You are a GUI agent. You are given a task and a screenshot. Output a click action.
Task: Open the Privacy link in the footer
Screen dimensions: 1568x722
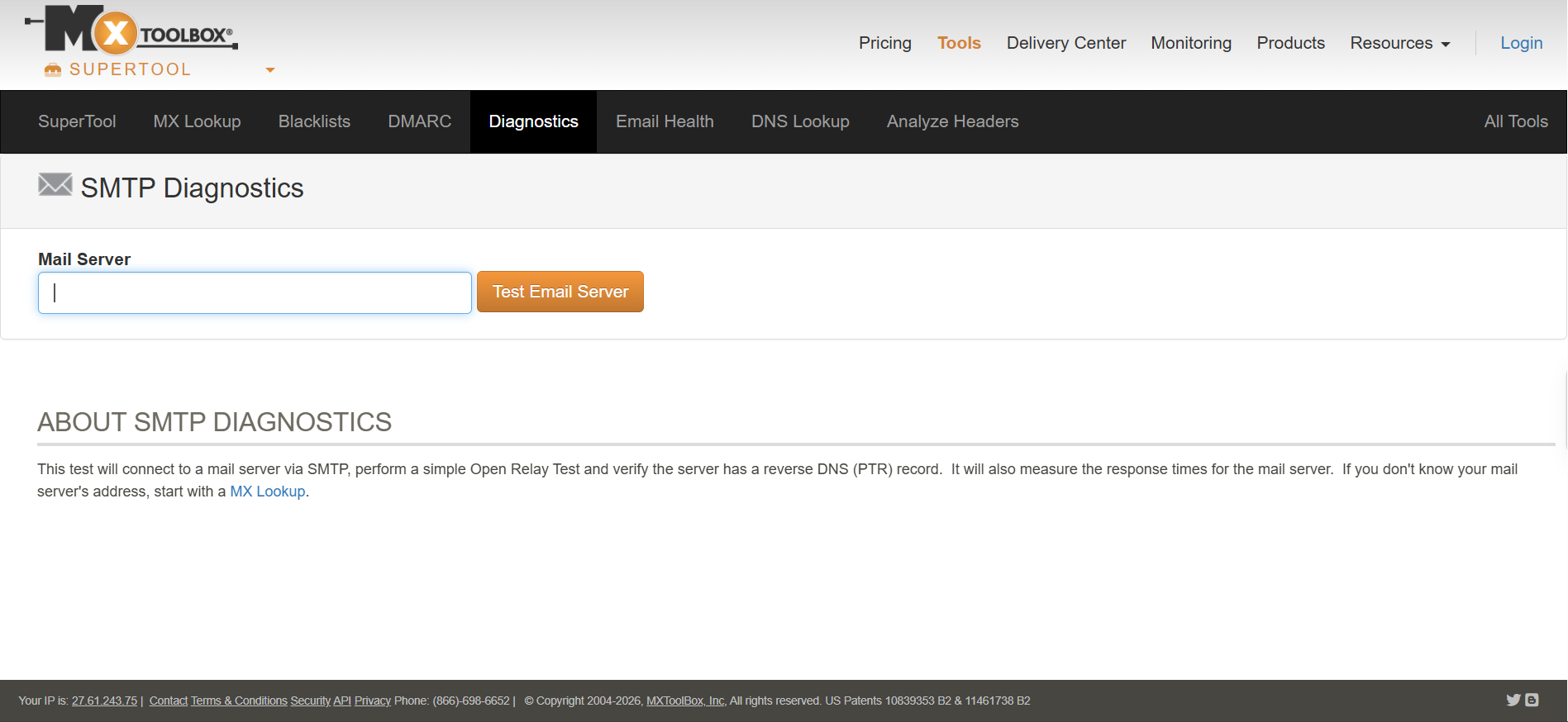pos(373,701)
